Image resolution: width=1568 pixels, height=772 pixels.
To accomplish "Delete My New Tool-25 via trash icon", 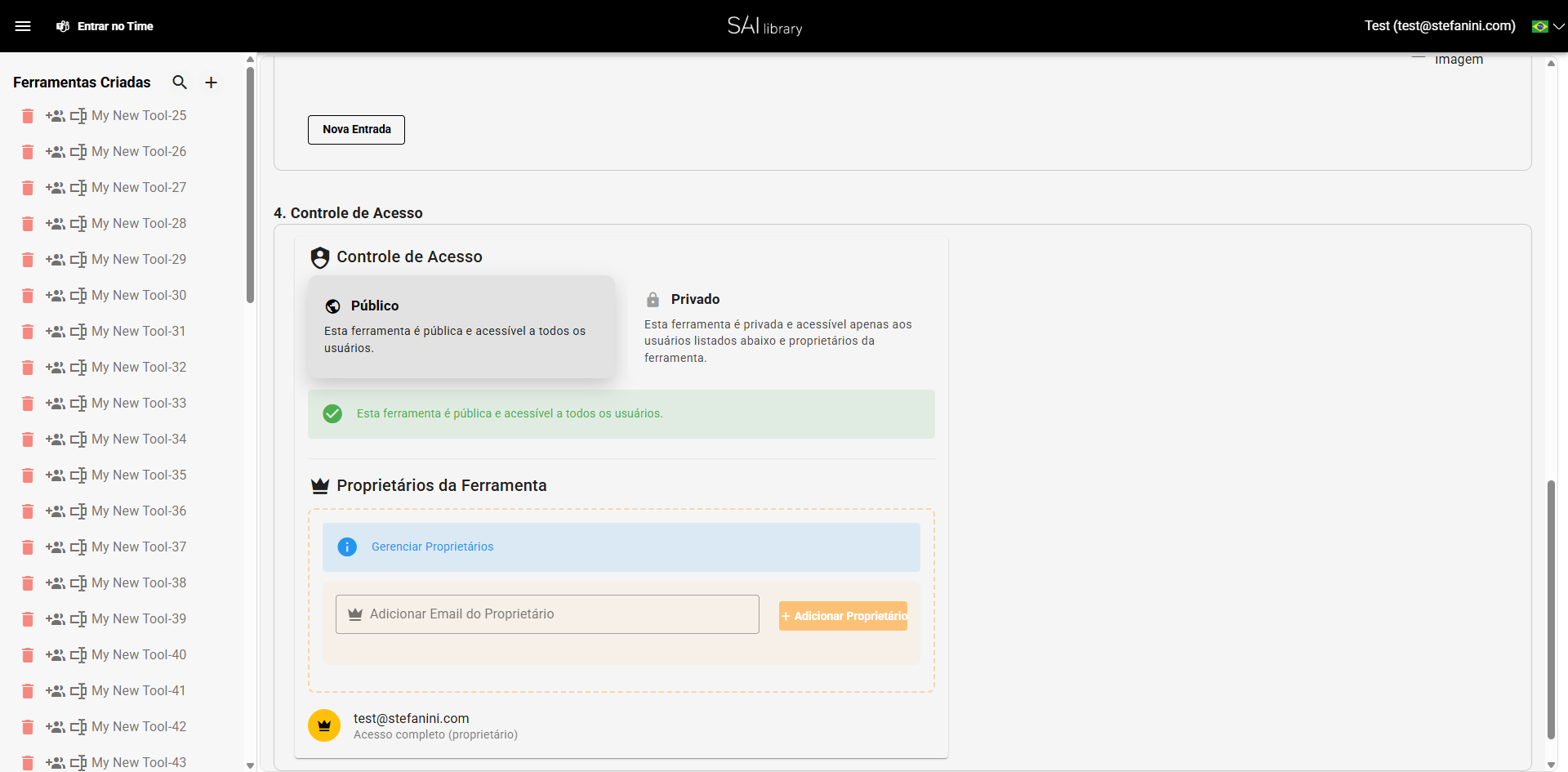I will [27, 116].
